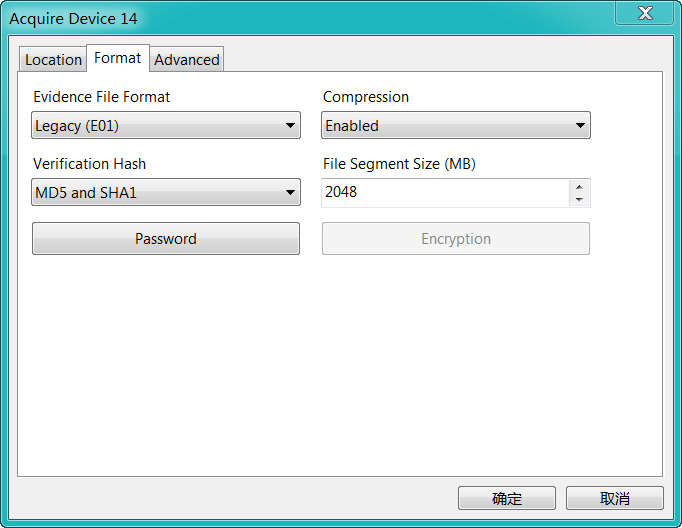This screenshot has height=528, width=682.
Task: Decrease File Segment Size with down arrow
Action: click(x=579, y=199)
